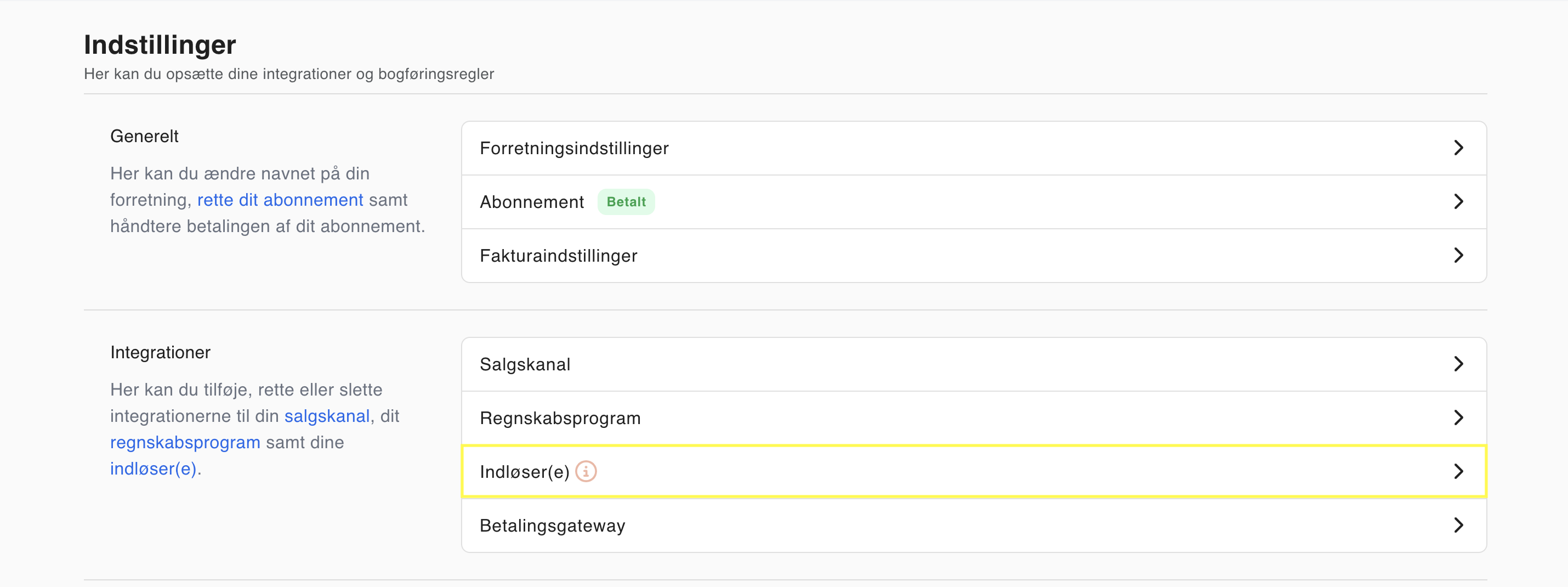
Task: Click the "salgskanal" link in description
Action: tap(327, 416)
